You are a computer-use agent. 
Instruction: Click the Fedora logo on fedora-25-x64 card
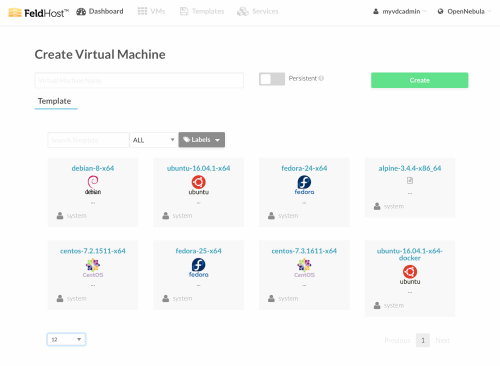coord(198,268)
